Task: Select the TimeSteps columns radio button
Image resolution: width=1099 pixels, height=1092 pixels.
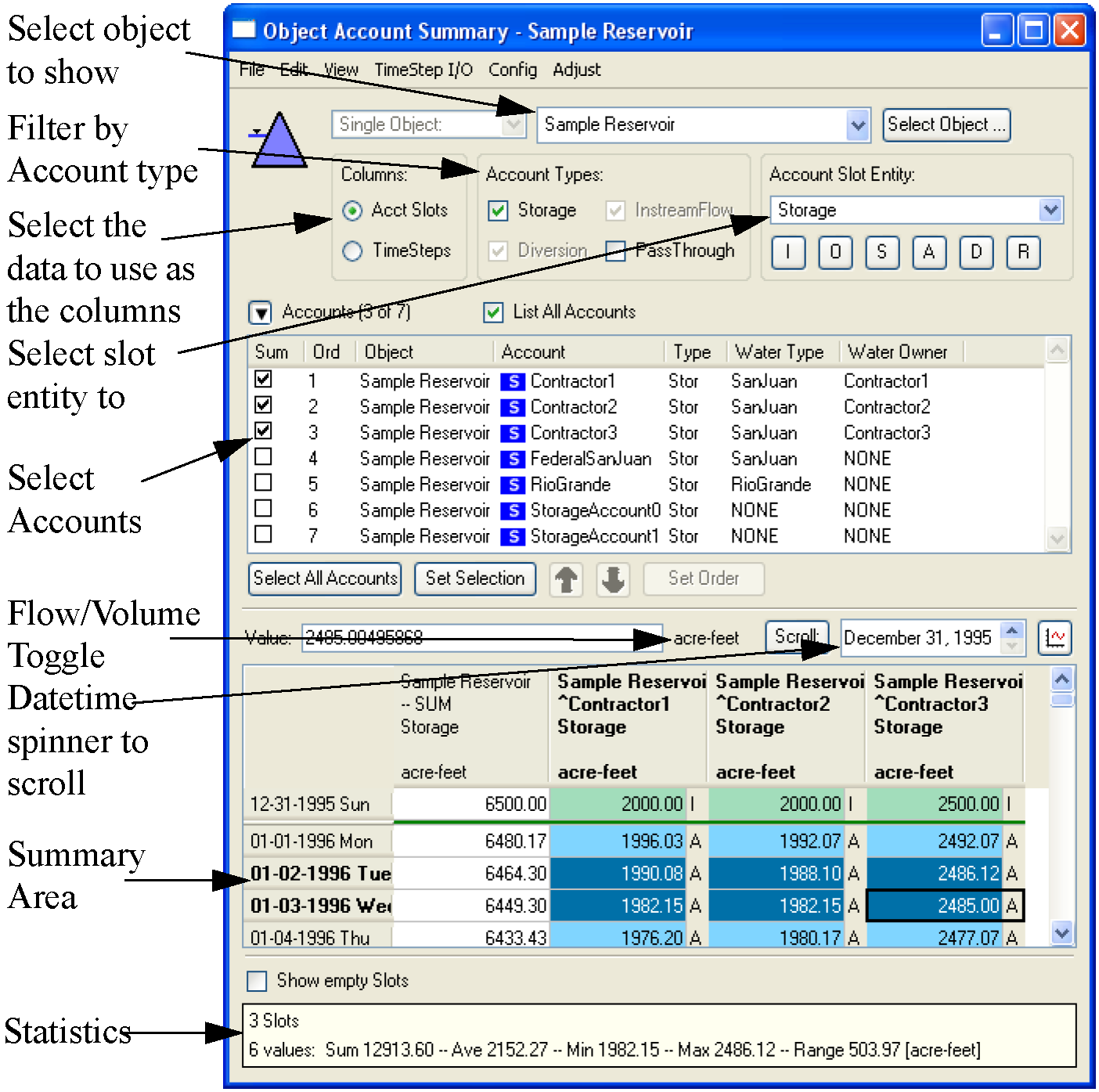Action: click(352, 250)
